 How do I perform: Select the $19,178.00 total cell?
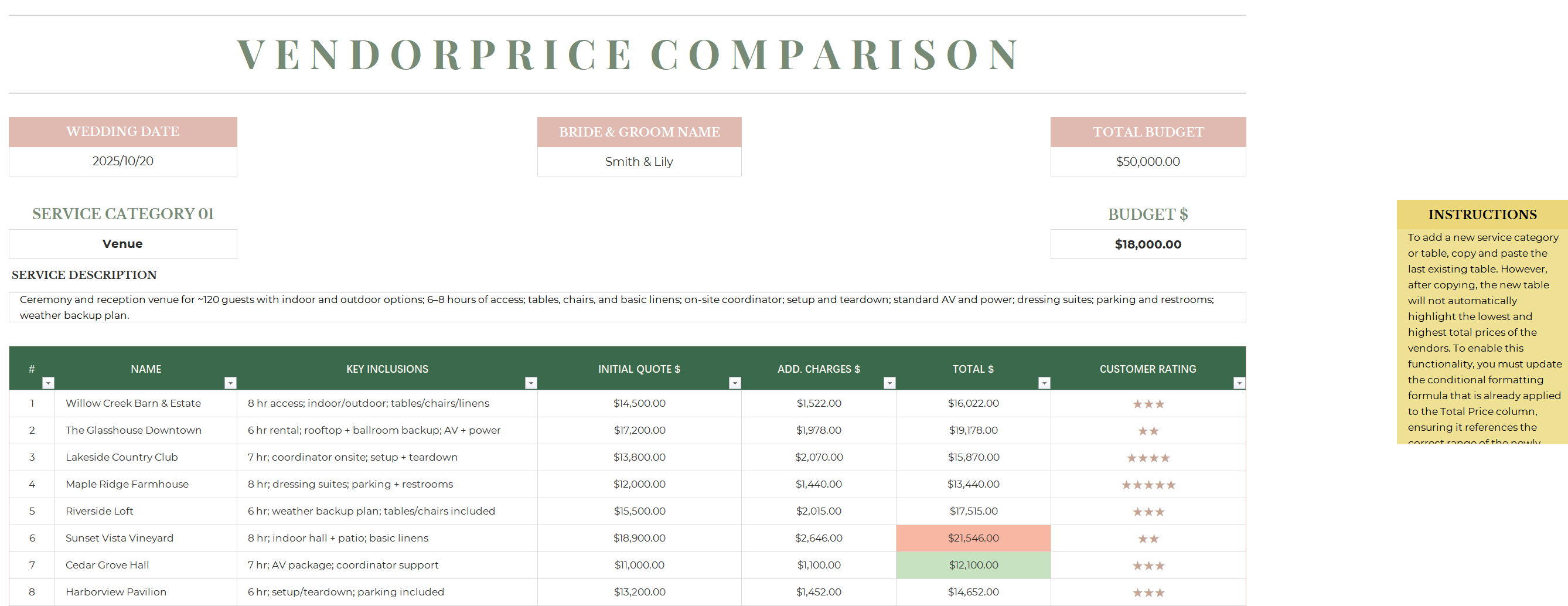click(973, 430)
